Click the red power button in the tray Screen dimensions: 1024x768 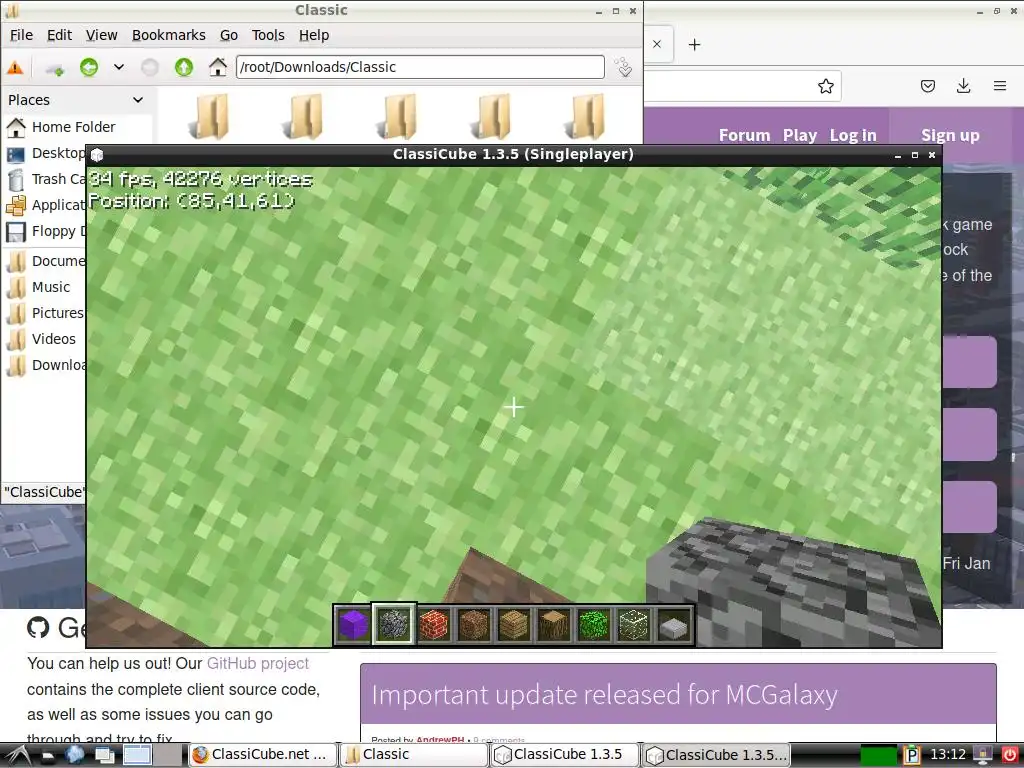click(x=1010, y=755)
